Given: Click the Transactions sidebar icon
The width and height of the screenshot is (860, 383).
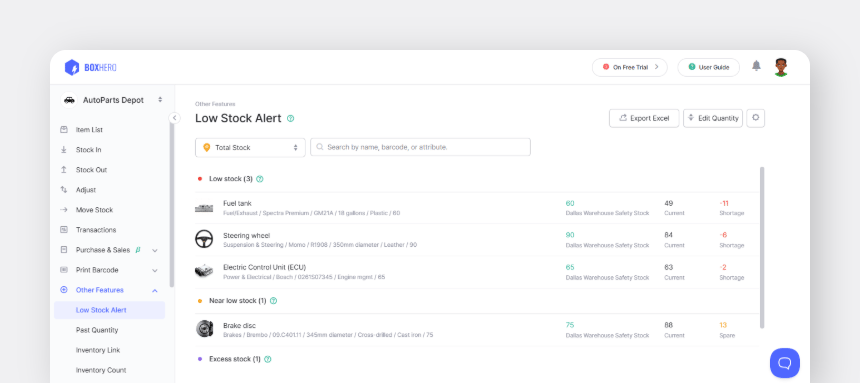Looking at the screenshot, I should (64, 229).
